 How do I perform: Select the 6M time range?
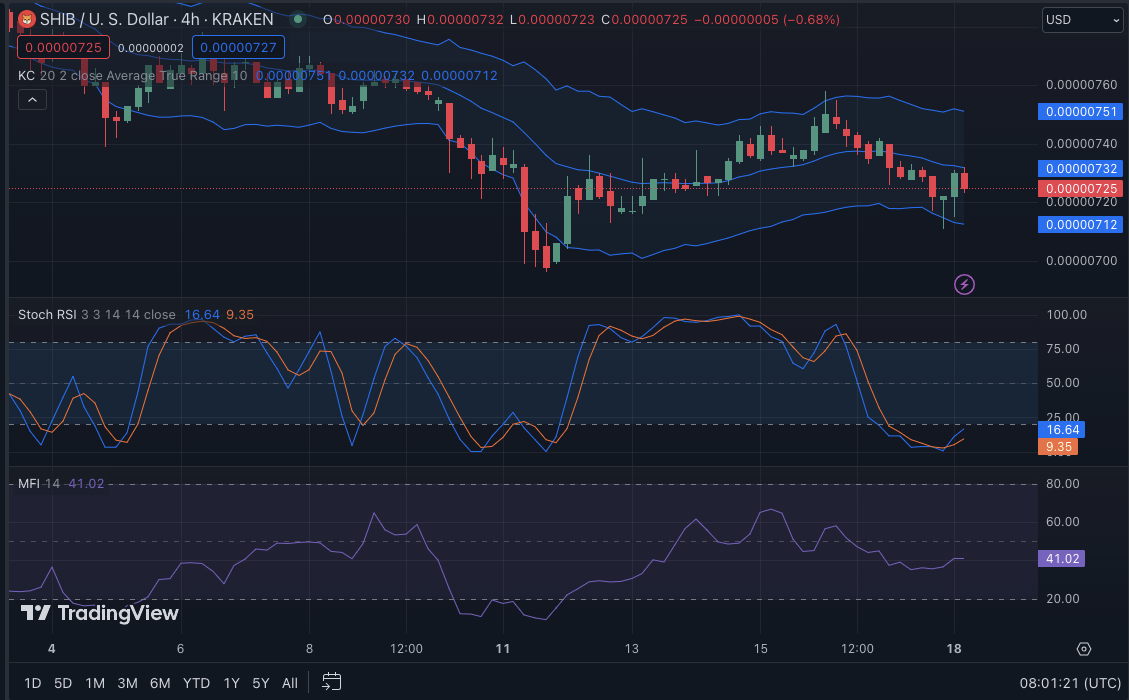tap(160, 683)
